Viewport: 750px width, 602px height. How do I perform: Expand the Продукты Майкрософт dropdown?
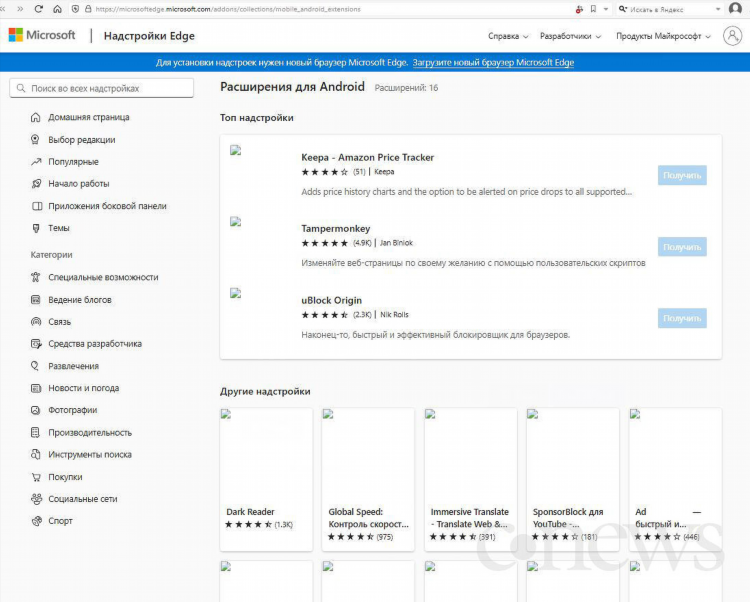663,36
